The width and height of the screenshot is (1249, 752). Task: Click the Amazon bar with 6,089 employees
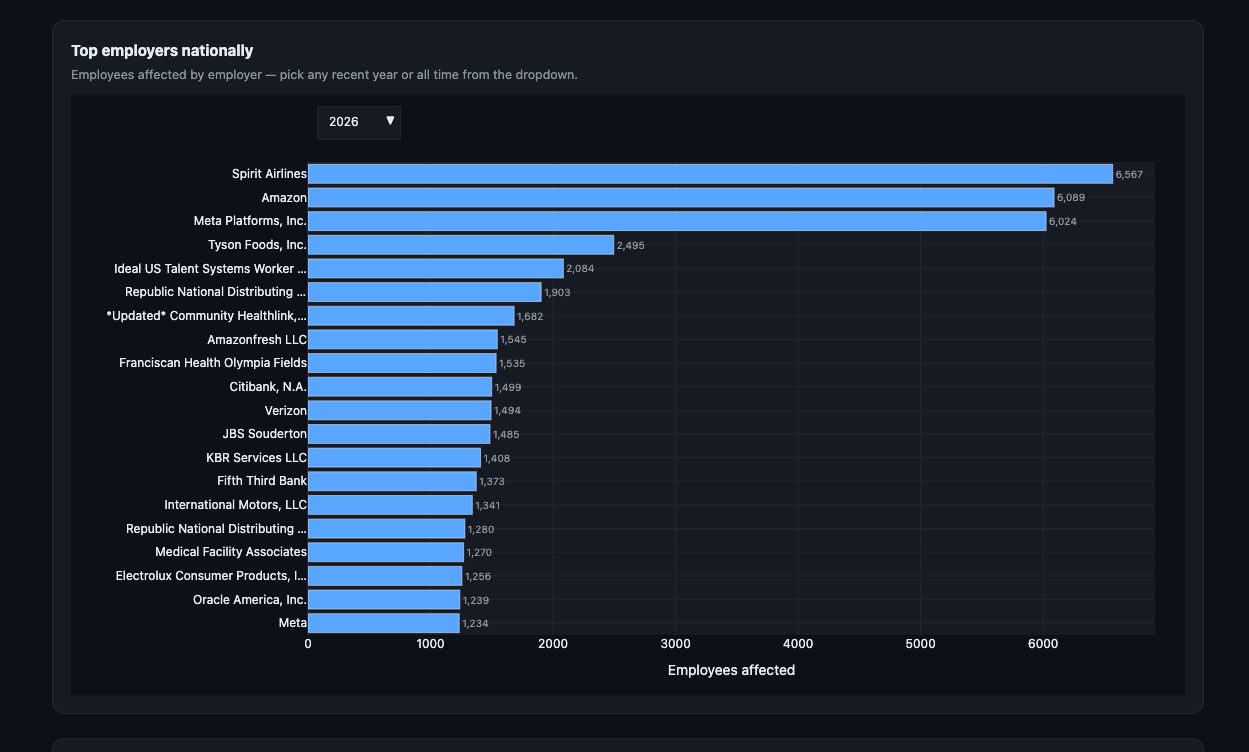(681, 198)
